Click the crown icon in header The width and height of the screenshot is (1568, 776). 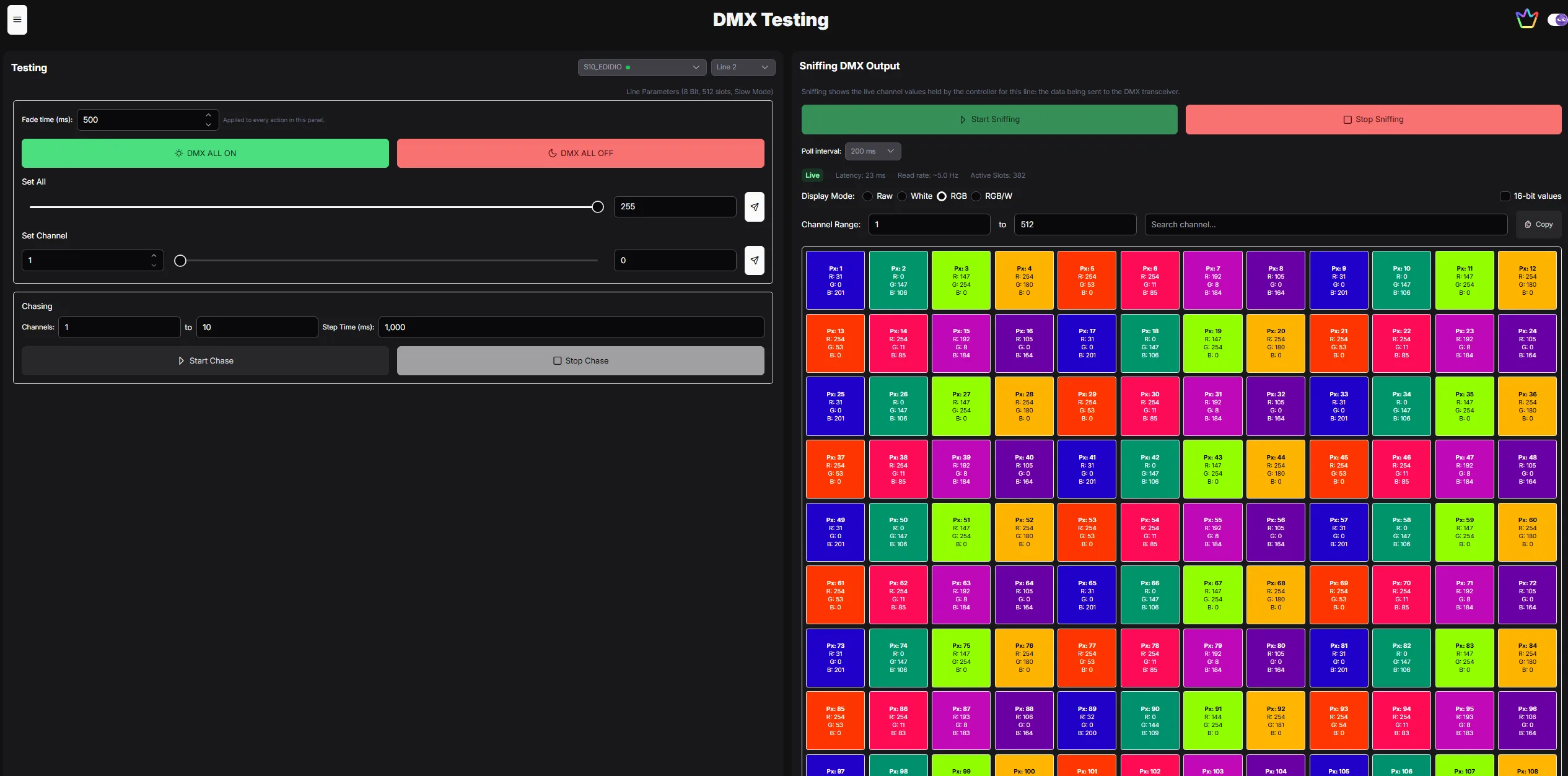coord(1526,19)
